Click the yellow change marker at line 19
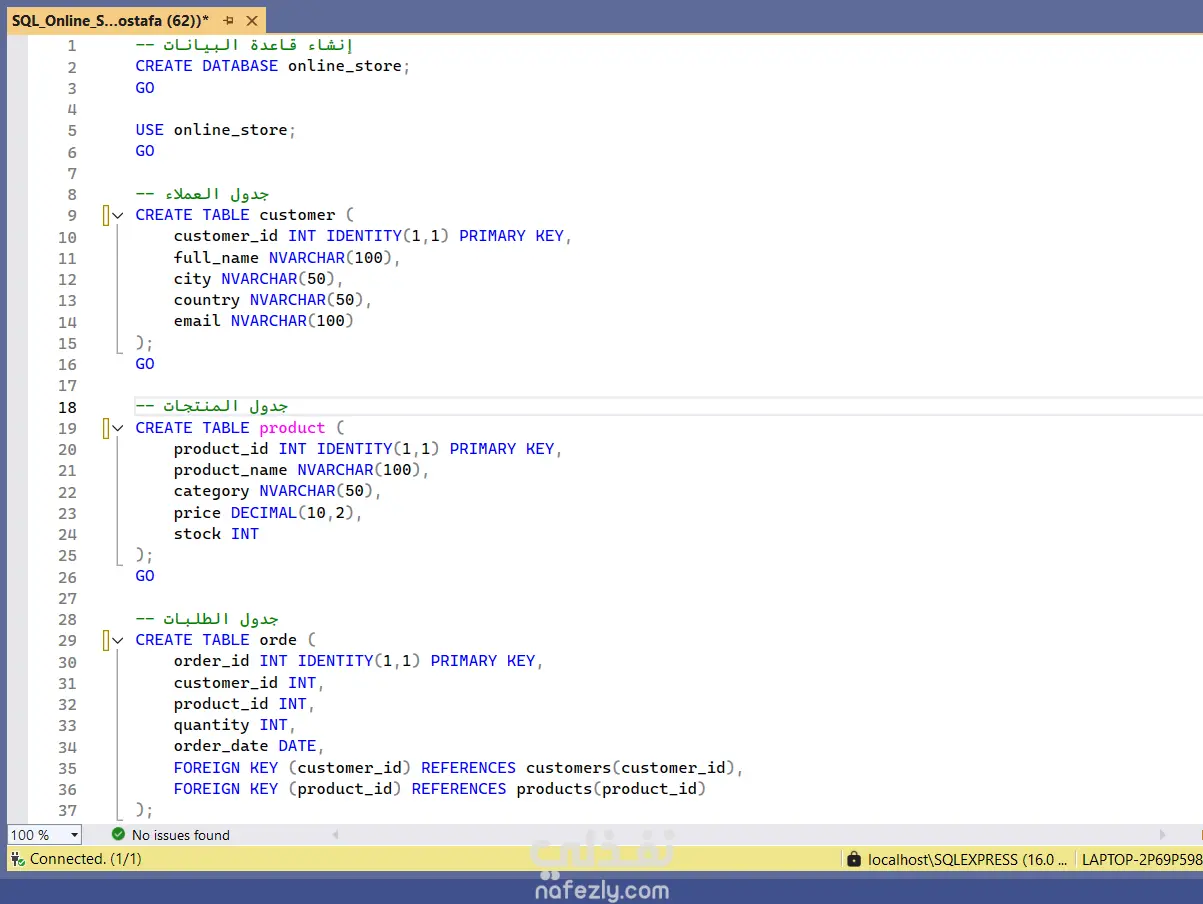The height and width of the screenshot is (904, 1203). tap(106, 428)
